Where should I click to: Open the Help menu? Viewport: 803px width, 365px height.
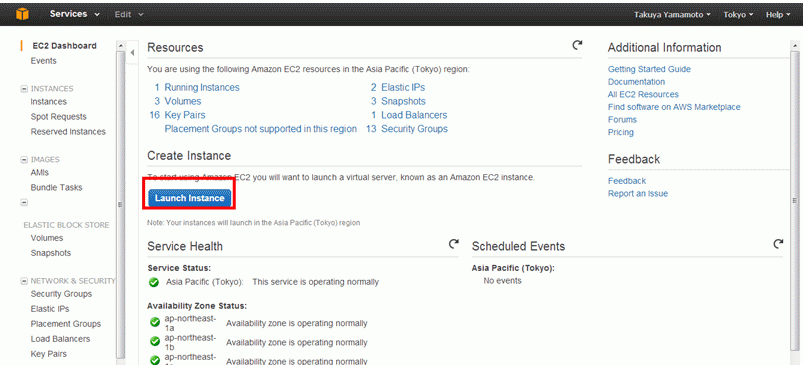click(x=778, y=15)
